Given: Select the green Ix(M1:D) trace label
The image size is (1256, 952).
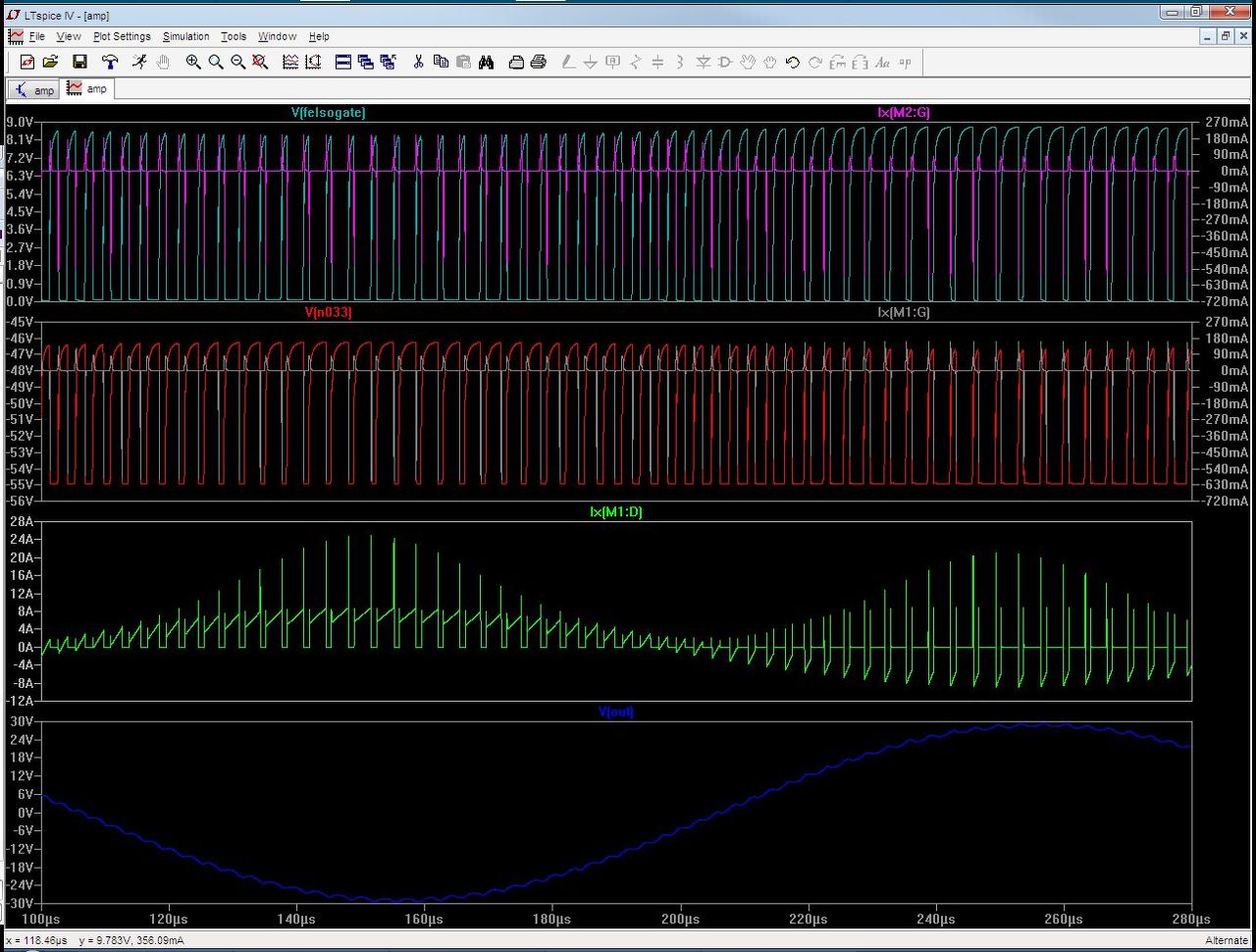Looking at the screenshot, I should pyautogui.click(x=615, y=512).
